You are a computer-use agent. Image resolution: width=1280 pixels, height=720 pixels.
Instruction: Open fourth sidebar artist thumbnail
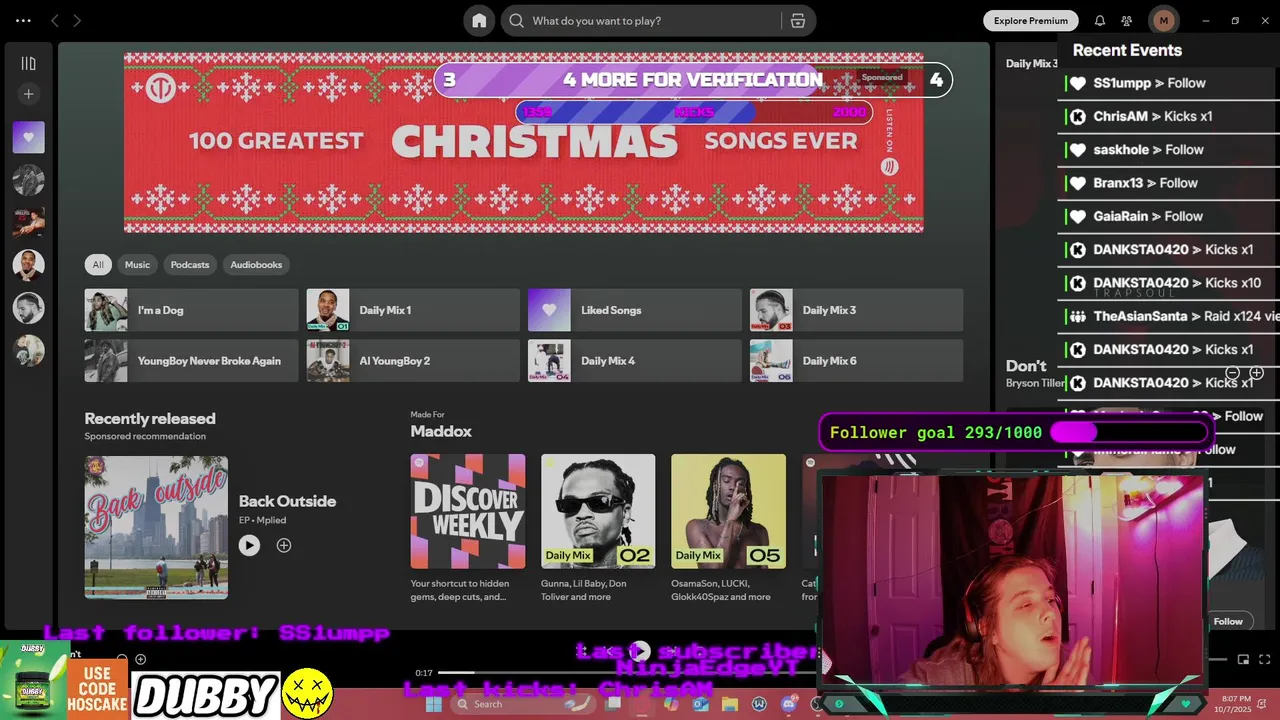click(28, 265)
